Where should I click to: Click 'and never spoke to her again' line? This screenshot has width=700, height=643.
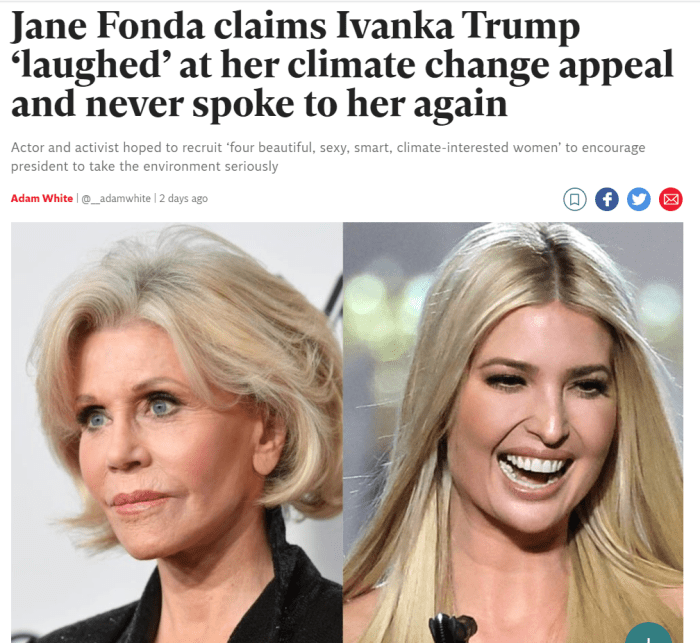point(259,104)
